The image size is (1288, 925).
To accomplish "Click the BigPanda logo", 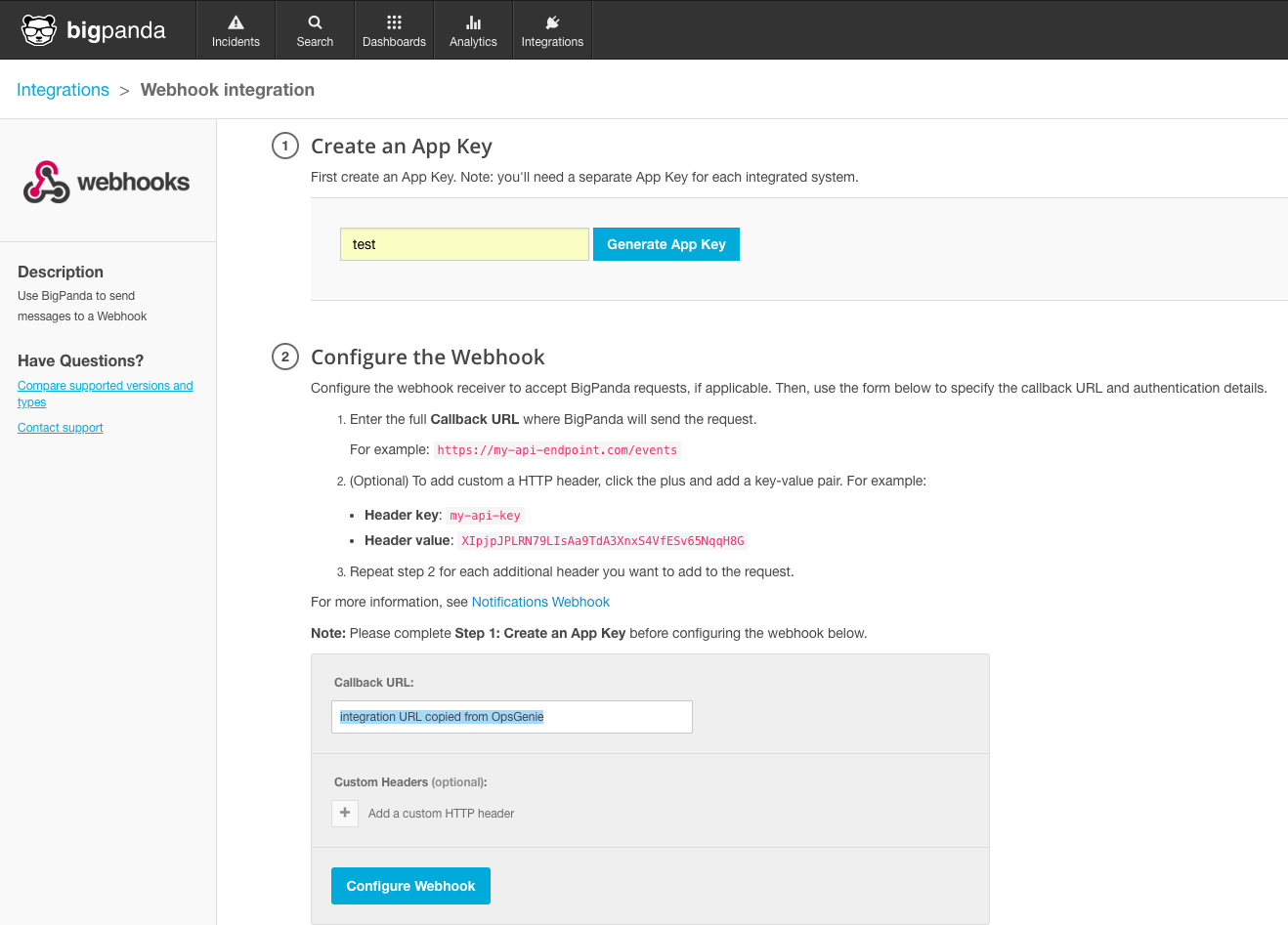I will pos(94,30).
